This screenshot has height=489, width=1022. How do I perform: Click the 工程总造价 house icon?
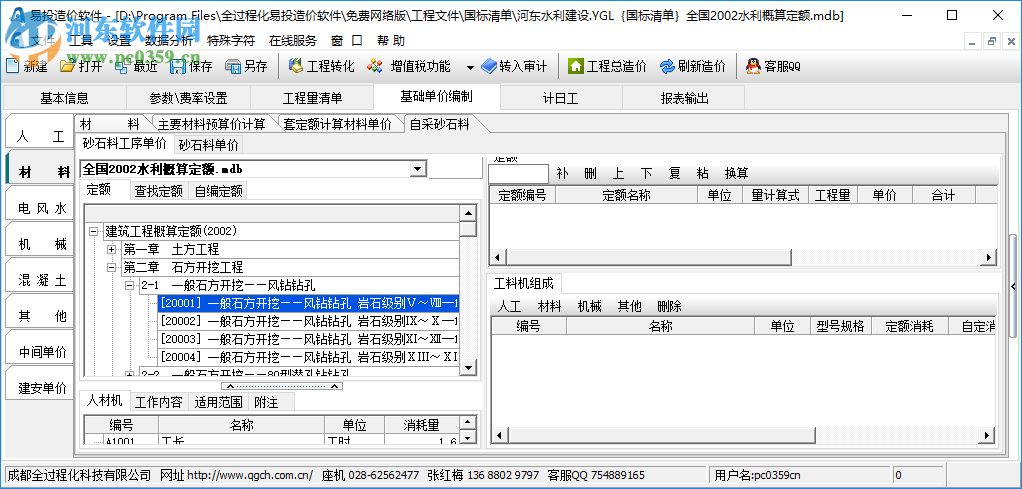coord(576,66)
